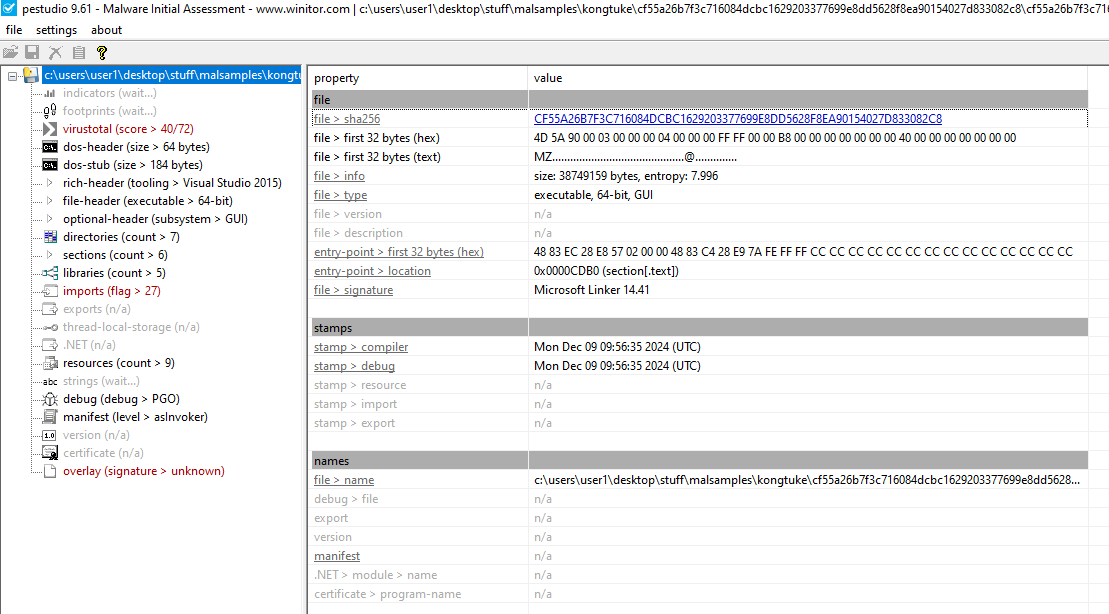Click the directories grid icon
The height and width of the screenshot is (614, 1109).
coord(50,237)
